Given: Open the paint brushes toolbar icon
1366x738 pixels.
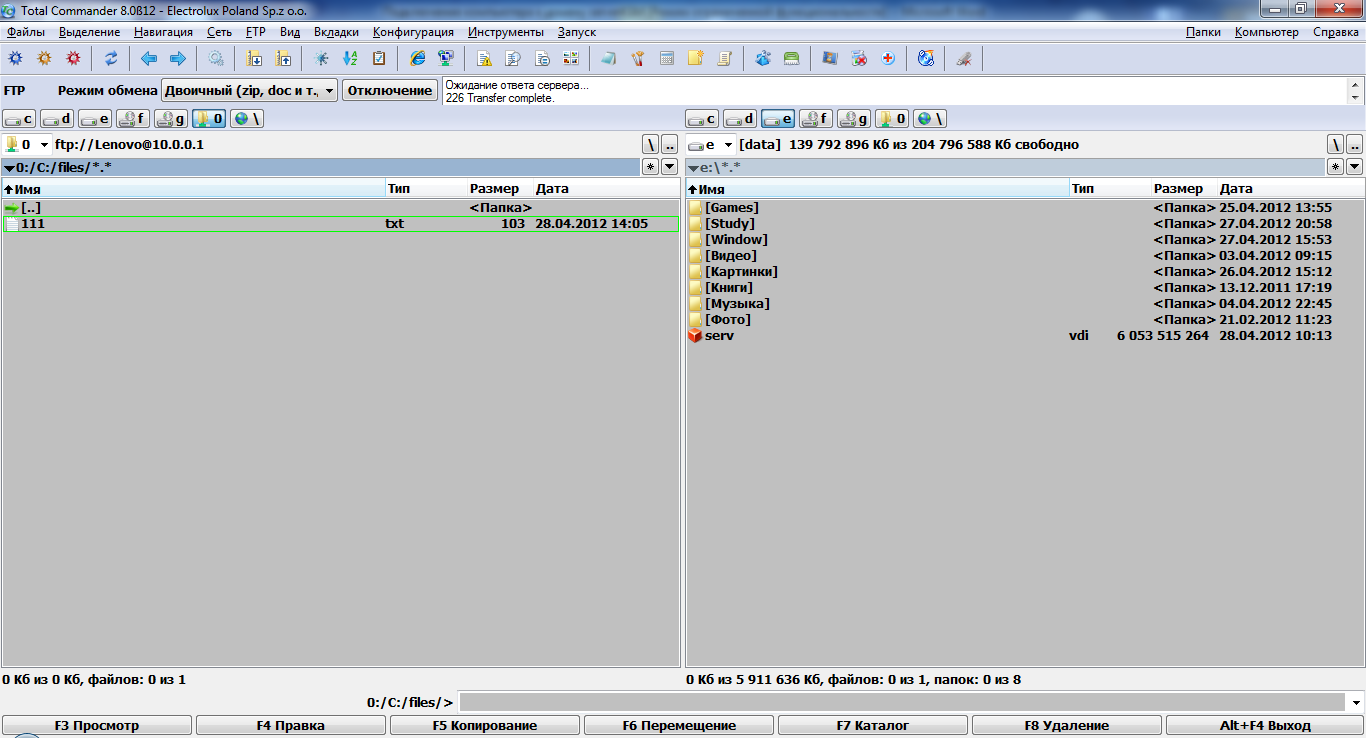Looking at the screenshot, I should (x=638, y=58).
